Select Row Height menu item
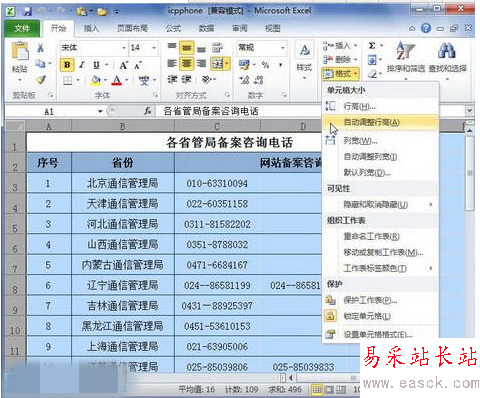Screen dimensions: 480x398 380,106
